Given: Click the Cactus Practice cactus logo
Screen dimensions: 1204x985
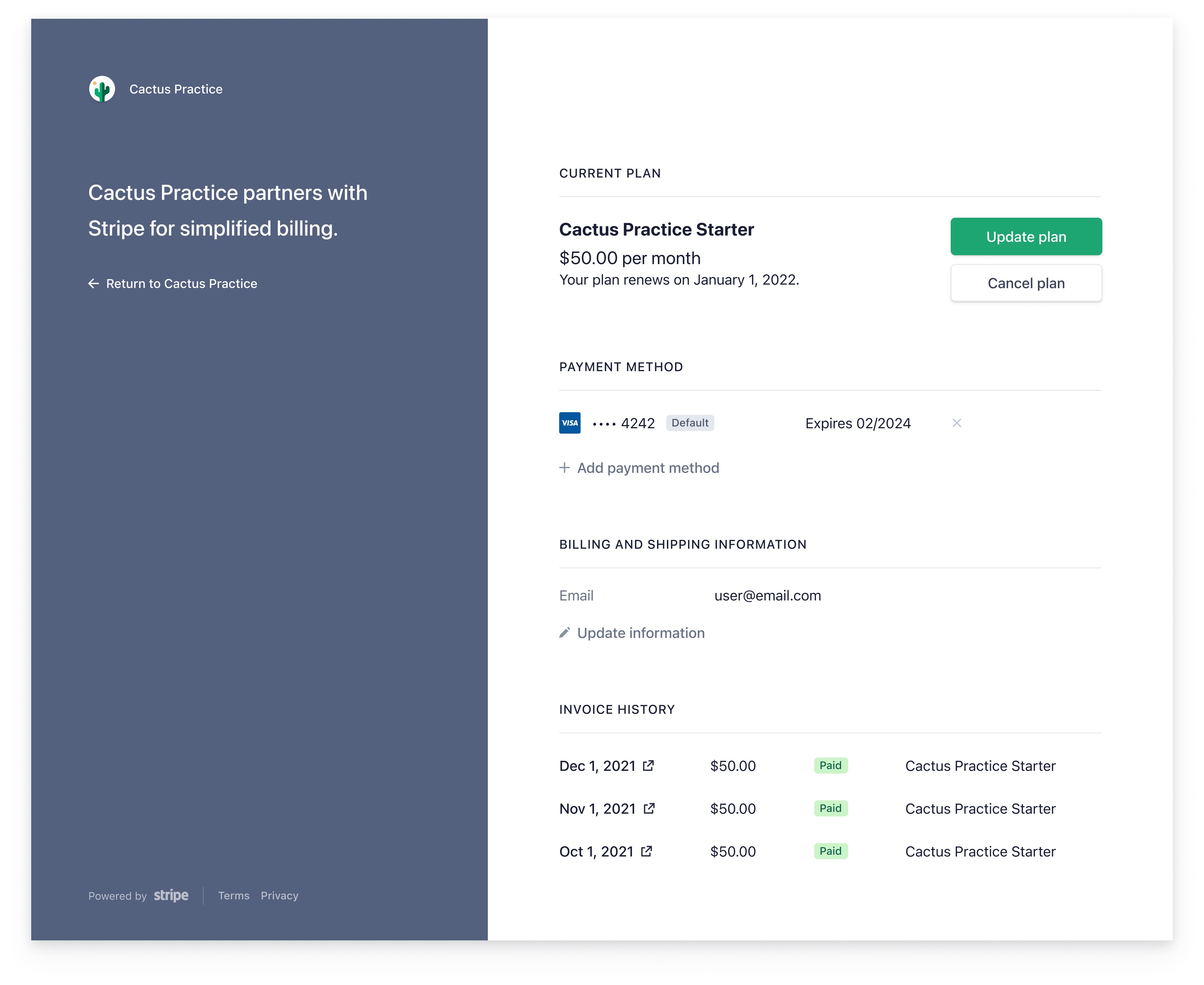Looking at the screenshot, I should [x=102, y=89].
